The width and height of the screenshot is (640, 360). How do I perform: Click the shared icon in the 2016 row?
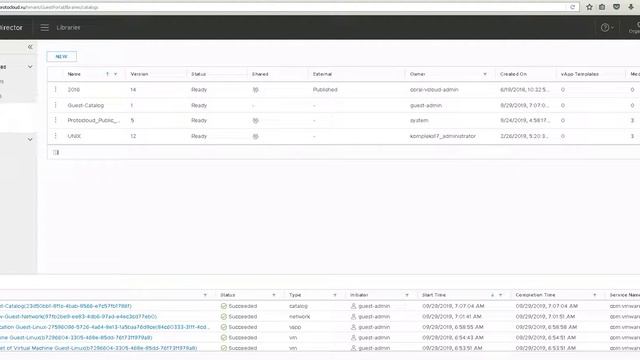tap(256, 90)
